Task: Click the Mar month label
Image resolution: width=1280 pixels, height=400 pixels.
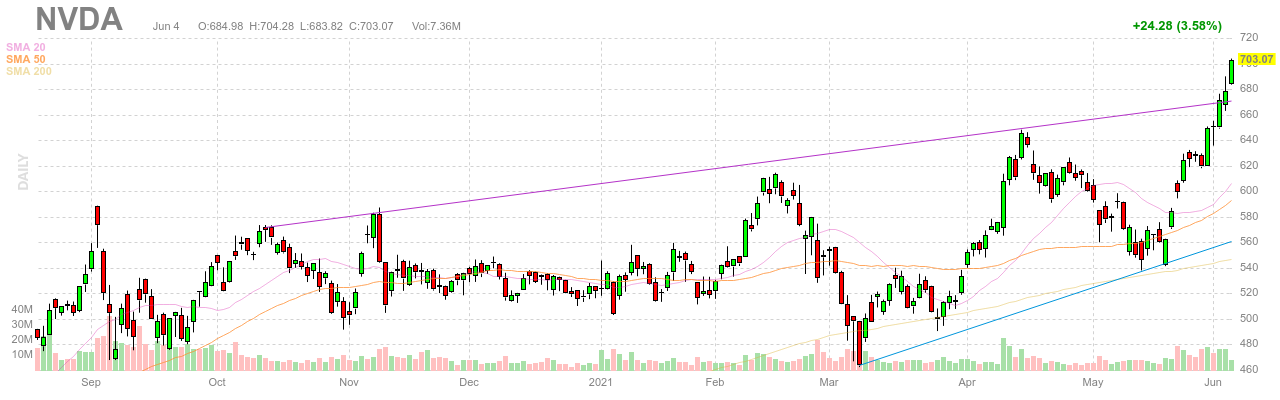Action: (828, 382)
